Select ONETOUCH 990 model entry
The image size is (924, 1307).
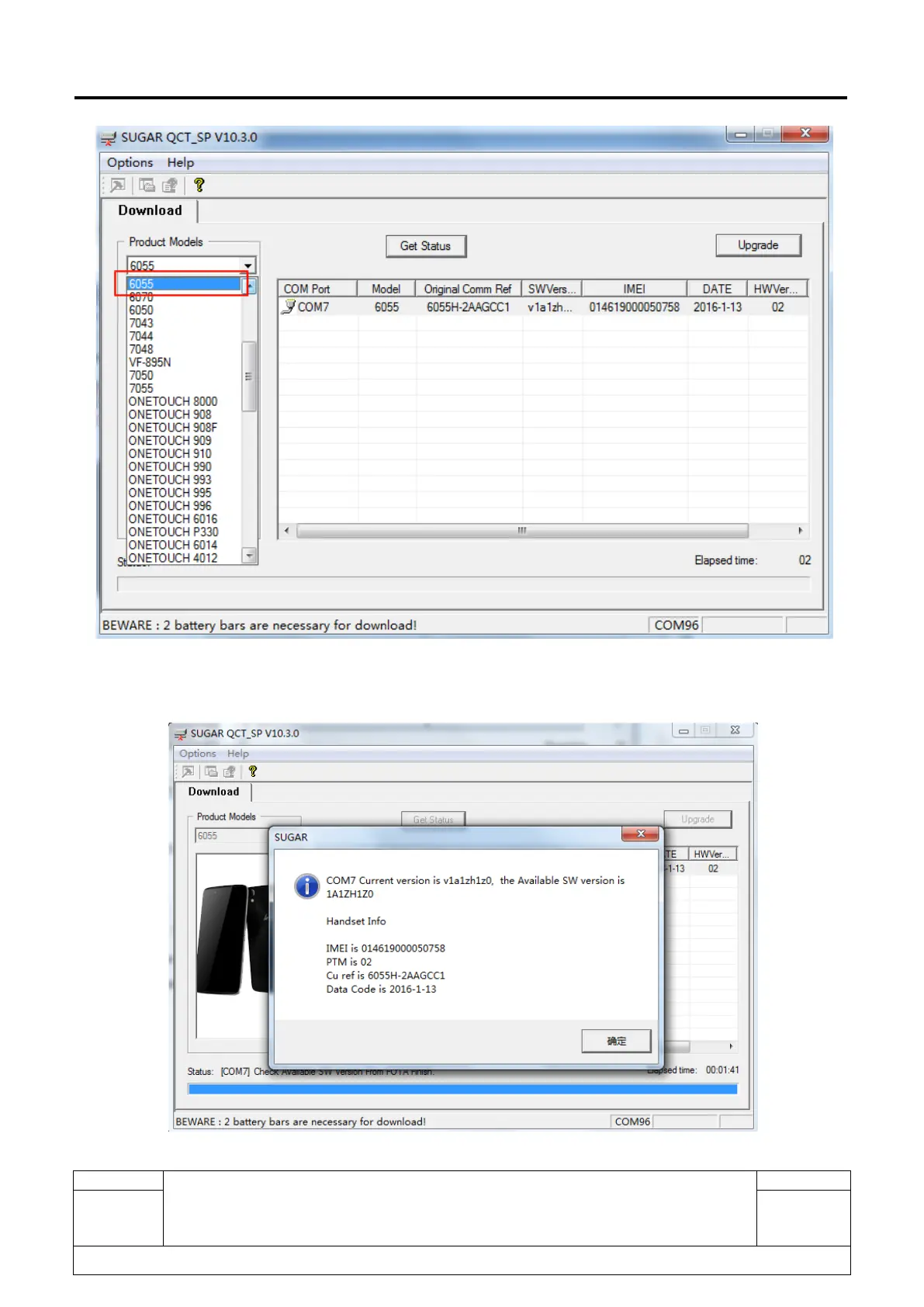[x=170, y=467]
